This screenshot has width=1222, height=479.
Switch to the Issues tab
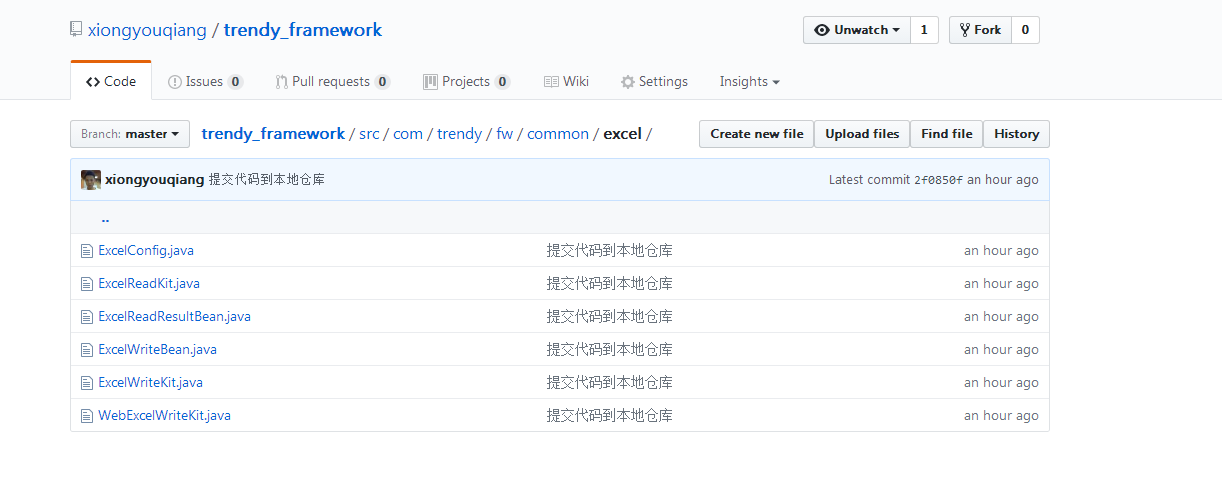(205, 82)
